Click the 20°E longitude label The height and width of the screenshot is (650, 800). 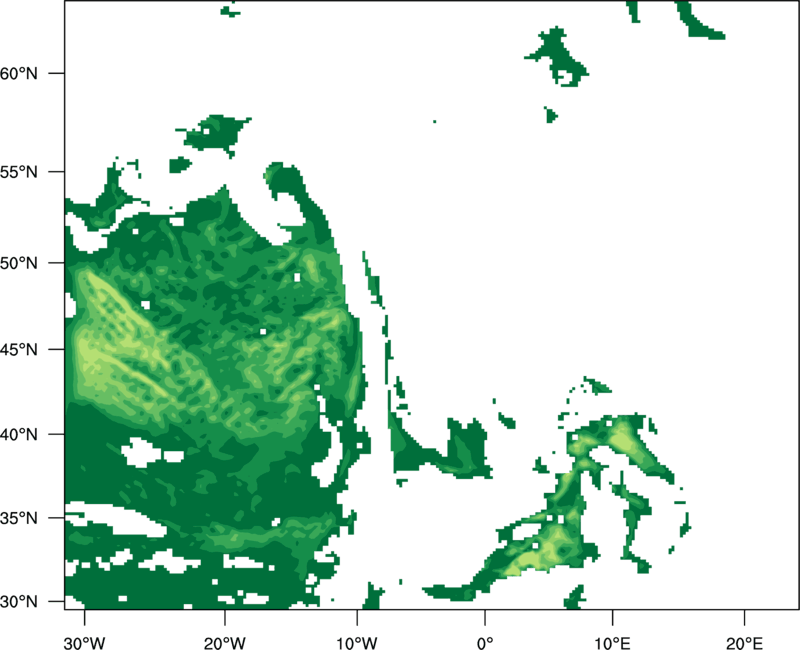(744, 643)
